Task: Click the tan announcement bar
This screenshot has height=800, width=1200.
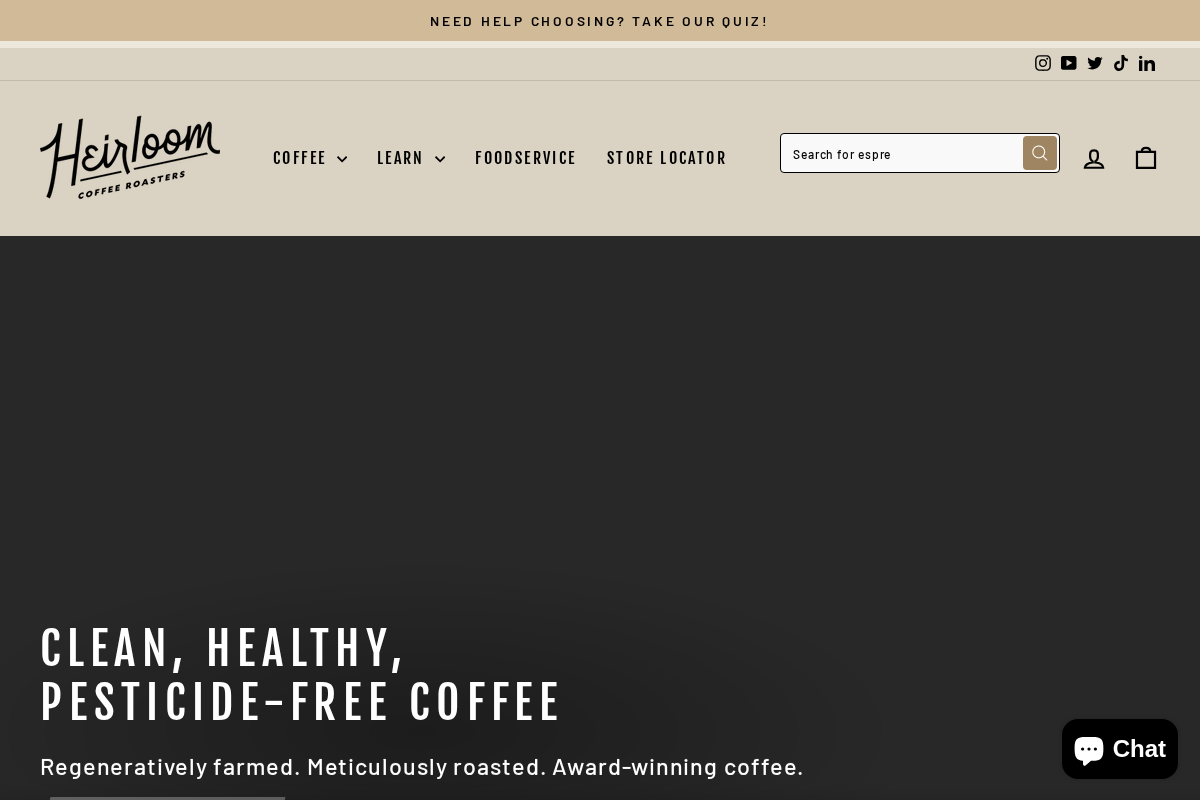Action: click(x=200, y=21)
